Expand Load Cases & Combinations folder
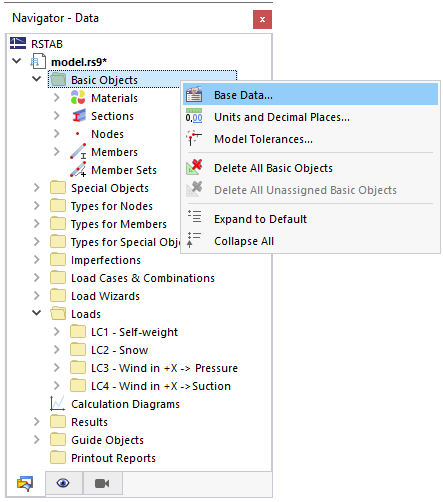Screen dimensions: 443x502 tap(37, 278)
